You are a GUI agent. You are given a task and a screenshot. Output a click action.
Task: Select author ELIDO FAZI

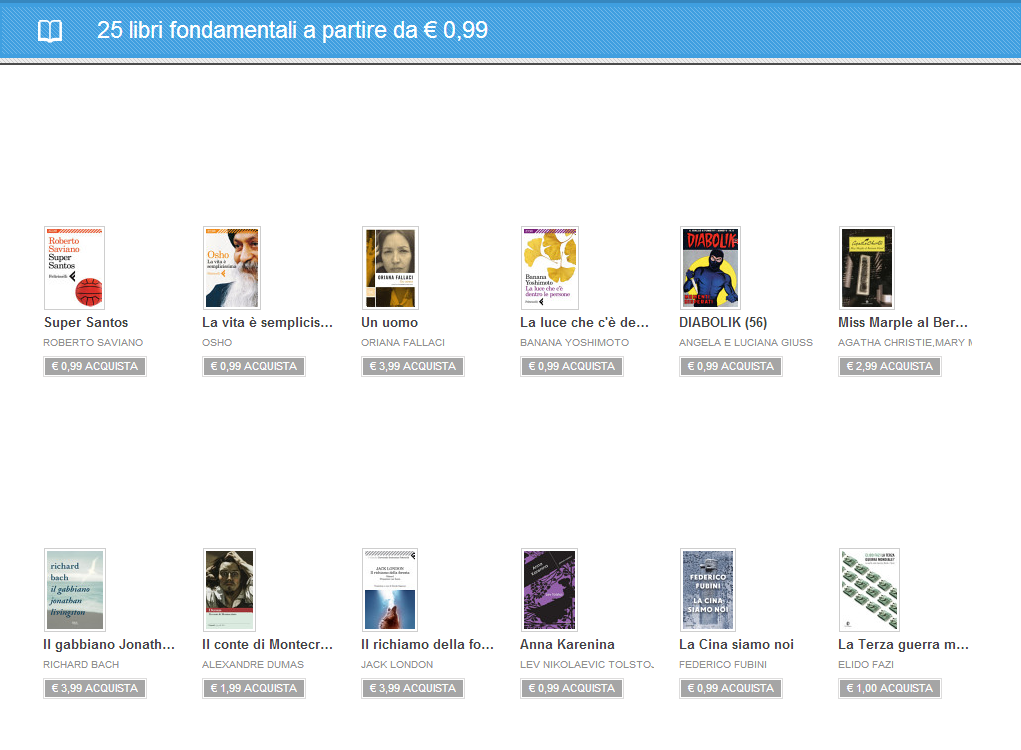click(x=865, y=665)
